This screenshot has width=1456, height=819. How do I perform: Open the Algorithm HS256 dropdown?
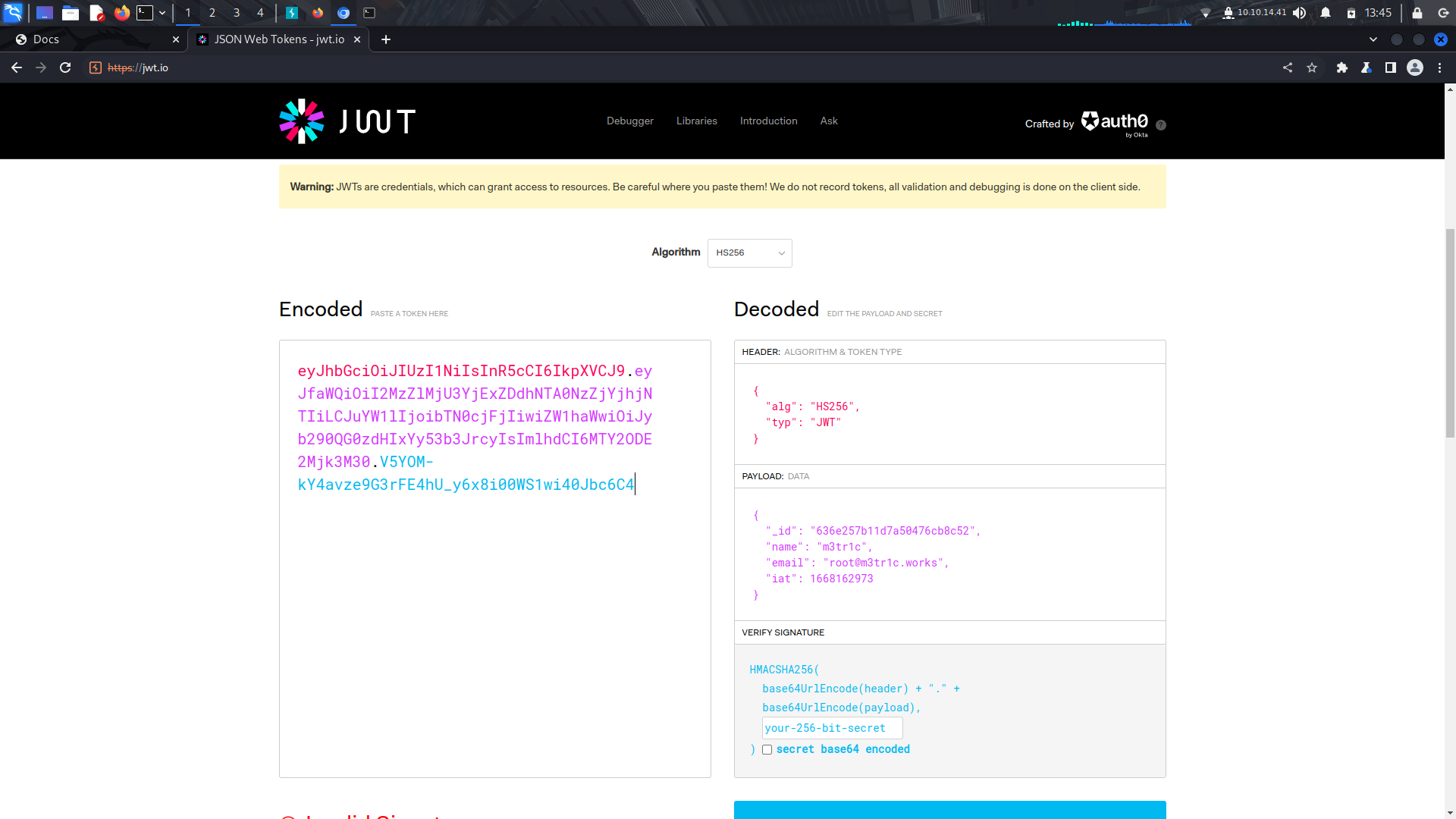point(749,253)
